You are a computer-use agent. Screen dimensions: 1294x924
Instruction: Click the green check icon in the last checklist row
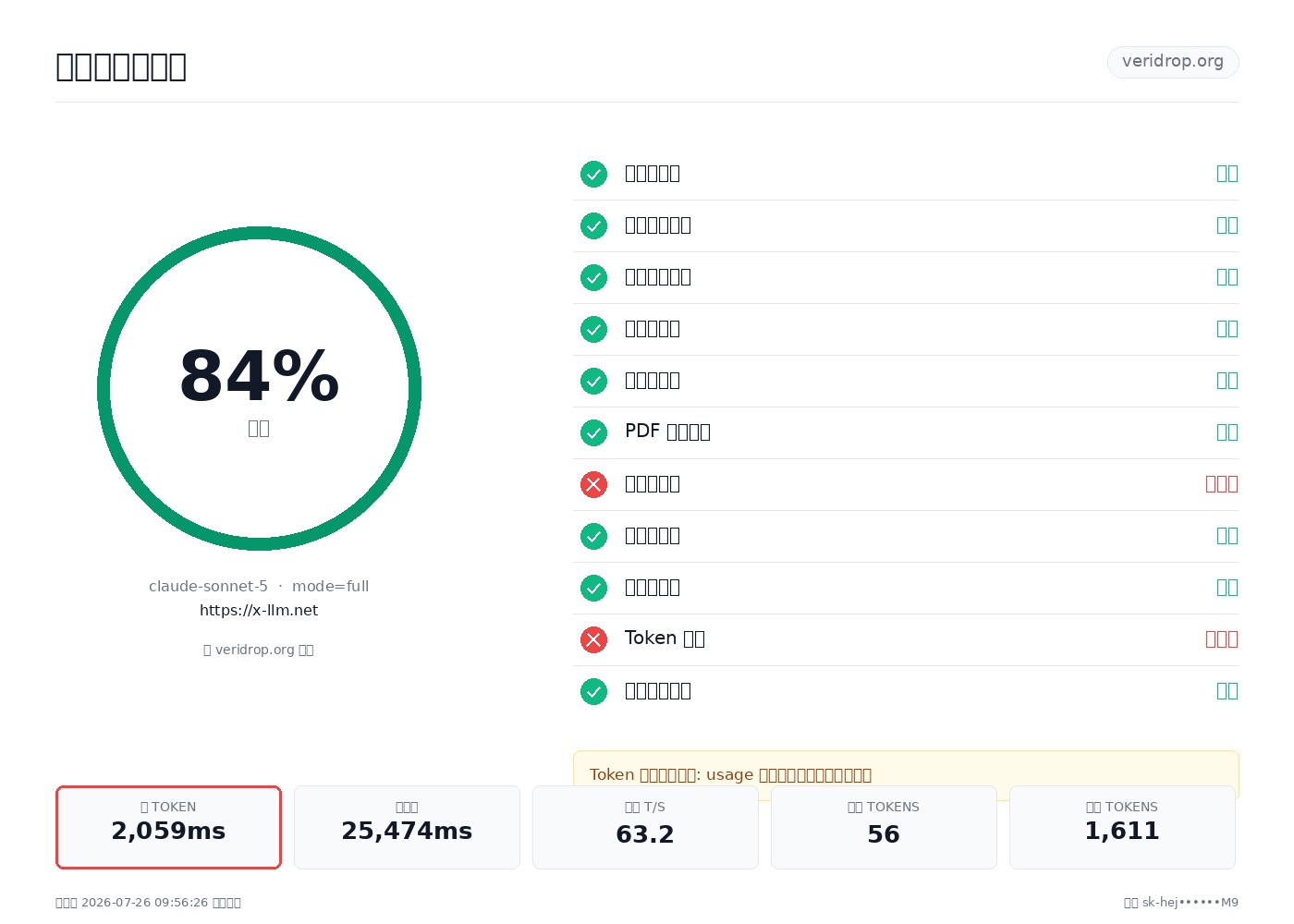593,691
